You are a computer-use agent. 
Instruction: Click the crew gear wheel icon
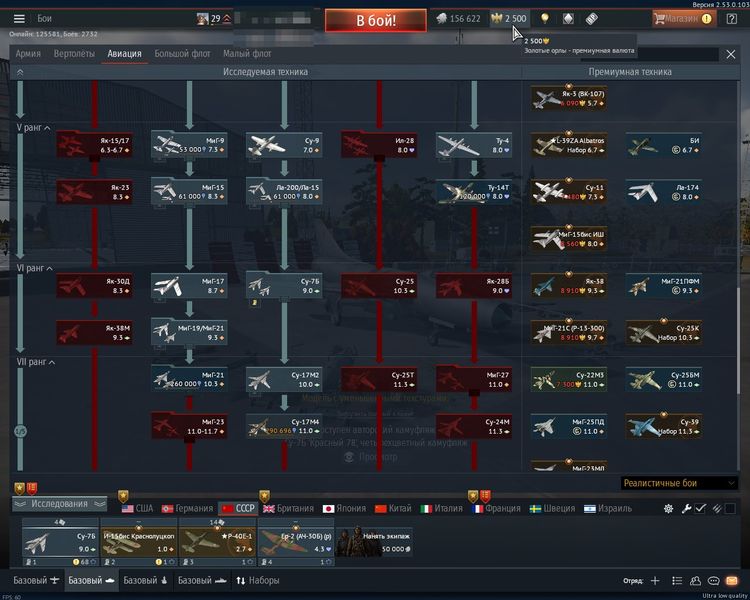pos(669,508)
